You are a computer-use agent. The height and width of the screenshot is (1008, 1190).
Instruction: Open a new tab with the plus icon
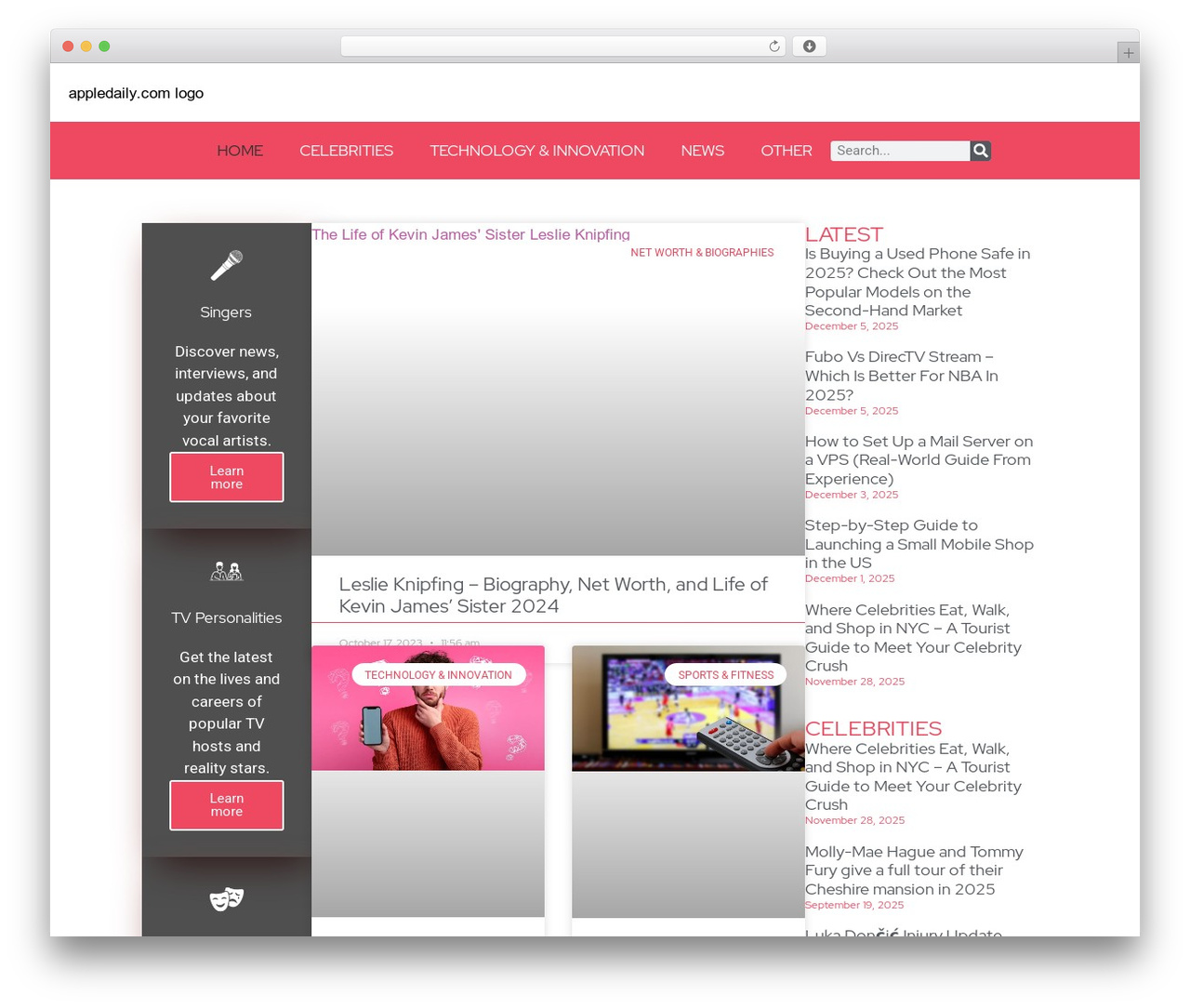(1128, 52)
